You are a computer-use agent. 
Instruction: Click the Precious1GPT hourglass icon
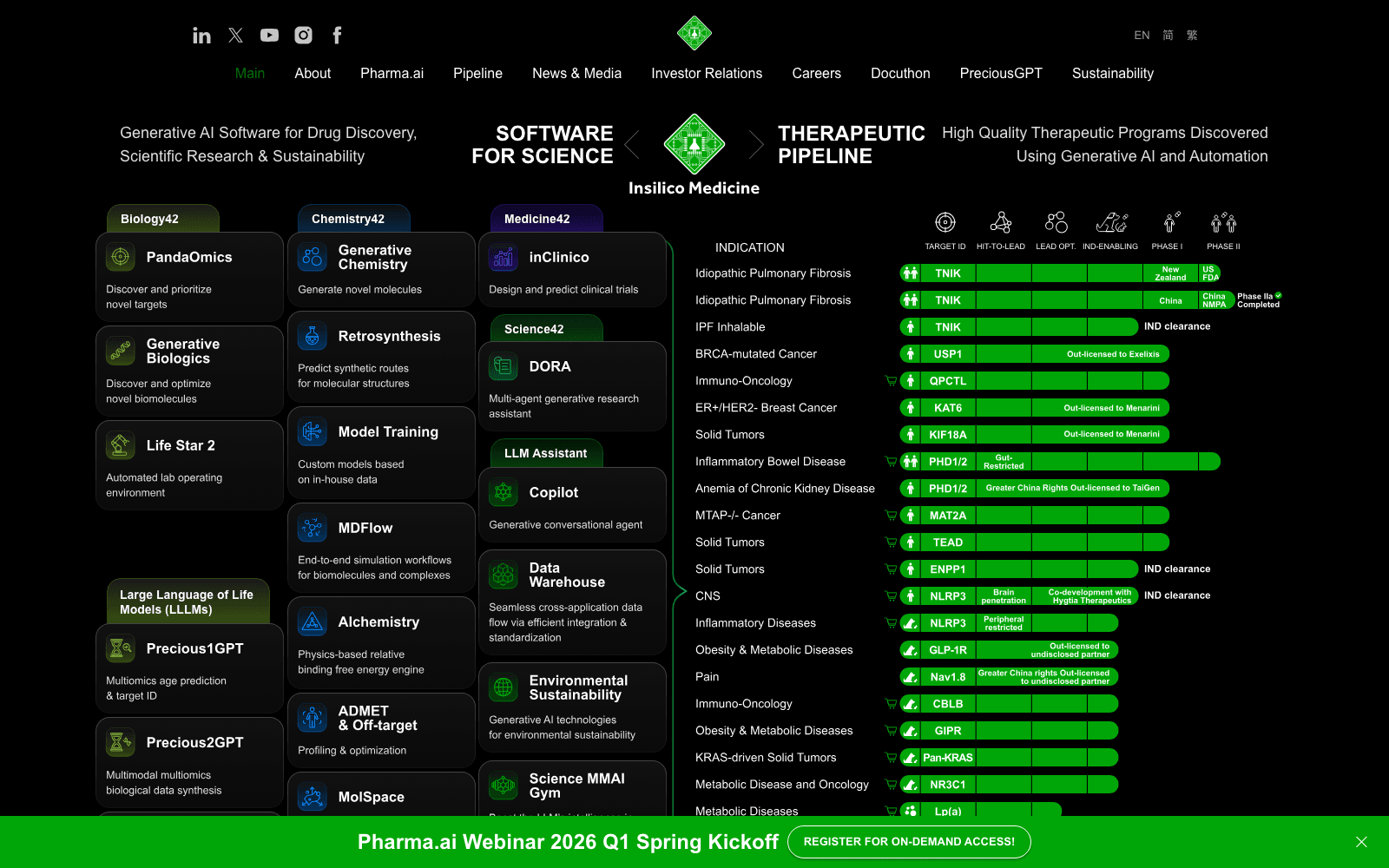tap(121, 648)
